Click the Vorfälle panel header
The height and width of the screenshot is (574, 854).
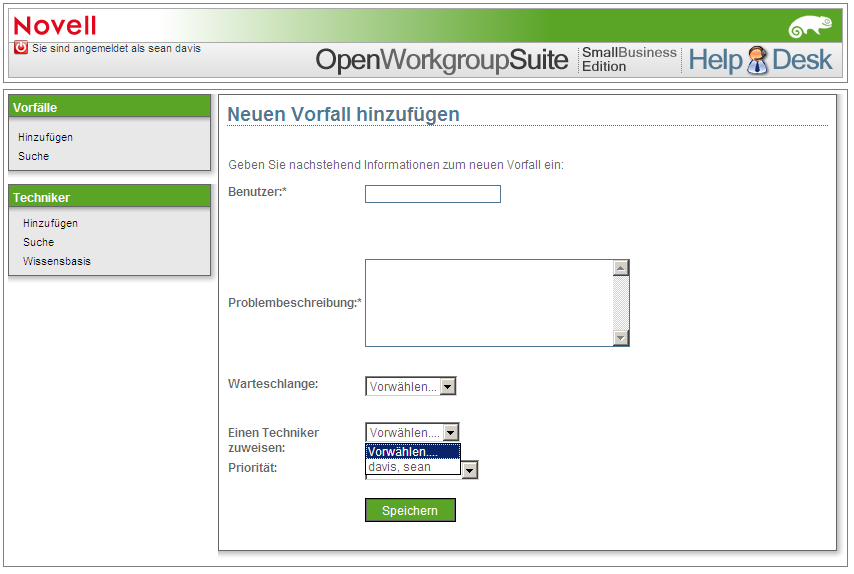point(109,107)
